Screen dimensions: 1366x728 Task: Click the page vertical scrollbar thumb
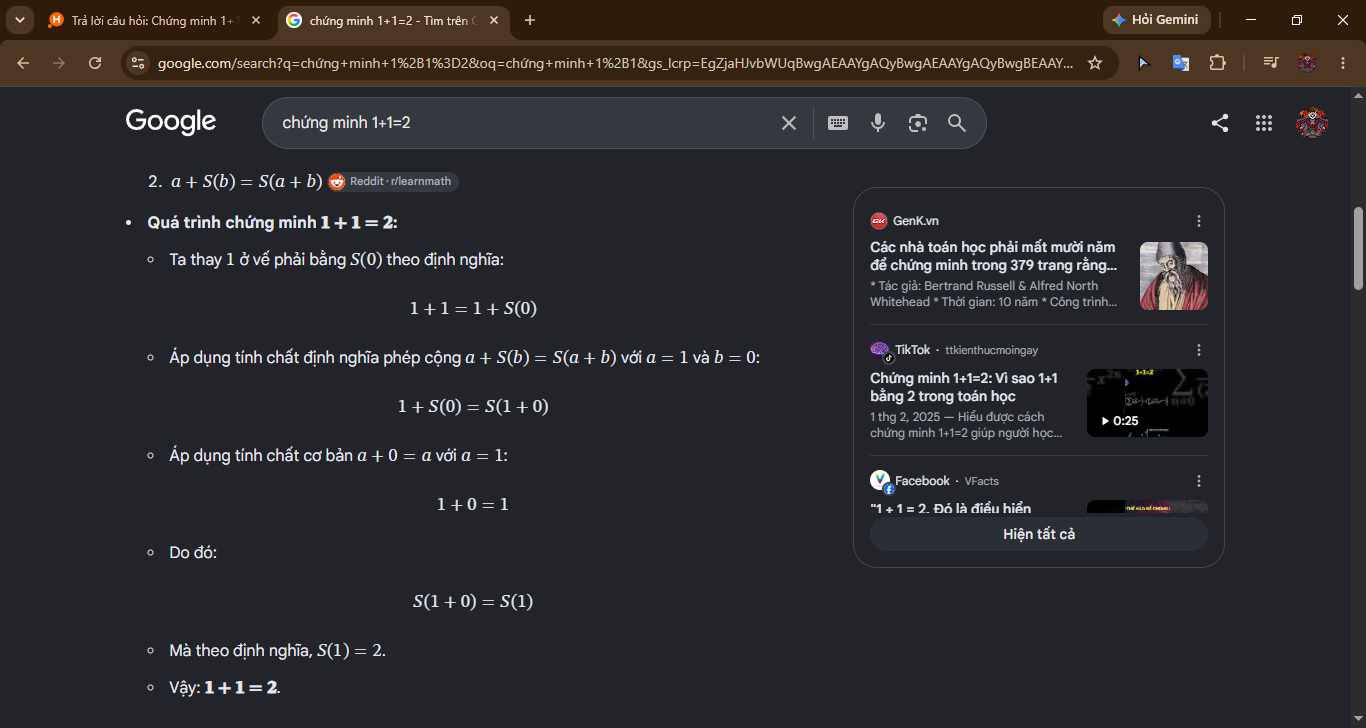(x=1358, y=247)
